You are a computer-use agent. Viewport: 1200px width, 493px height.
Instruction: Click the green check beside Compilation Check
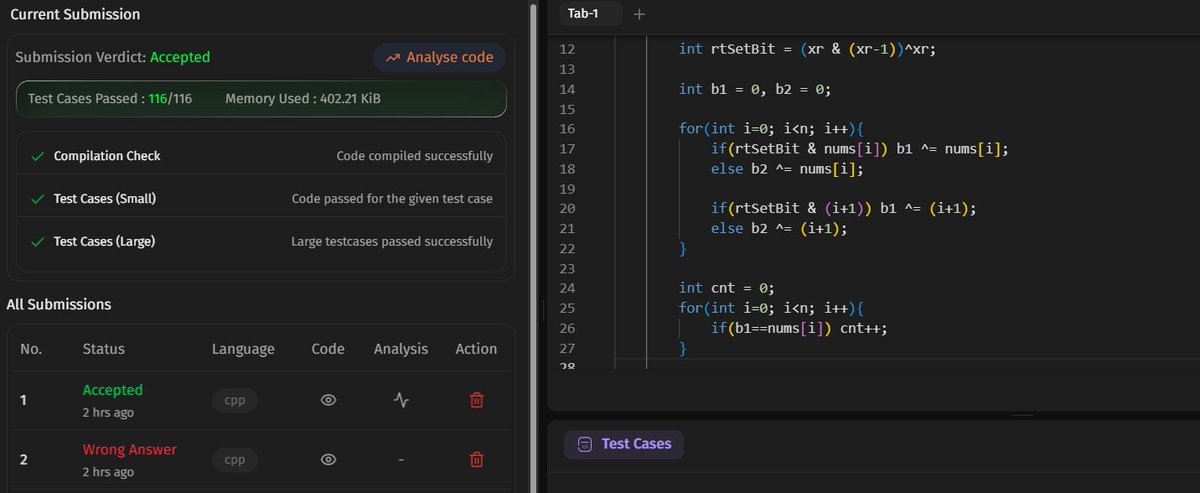[x=37, y=156]
